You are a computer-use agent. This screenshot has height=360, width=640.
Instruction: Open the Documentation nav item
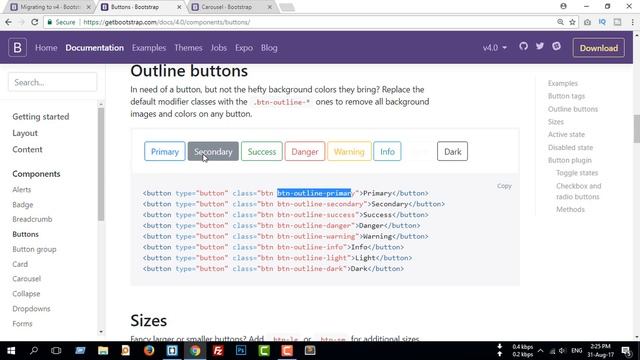coord(94,48)
